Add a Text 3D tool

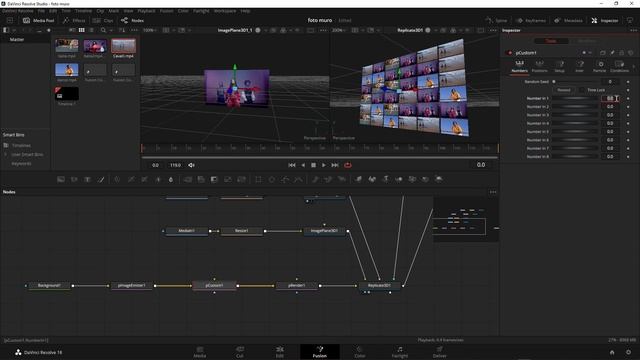pyautogui.click(x=385, y=179)
